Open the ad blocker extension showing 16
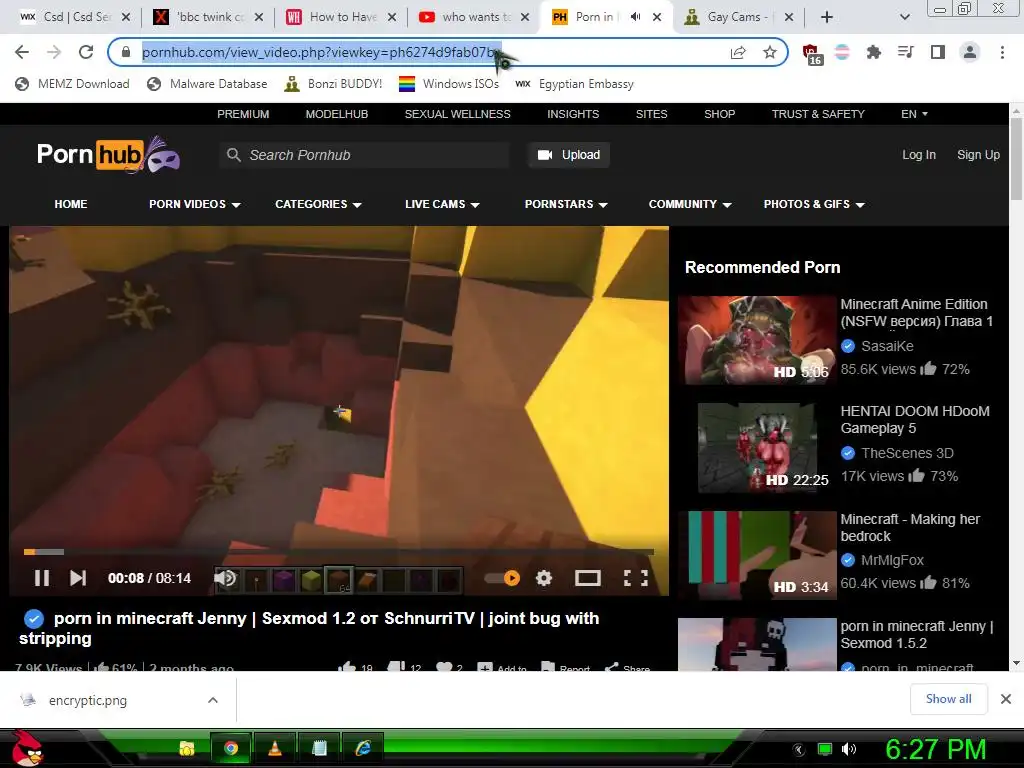This screenshot has width=1024, height=768. [x=812, y=54]
